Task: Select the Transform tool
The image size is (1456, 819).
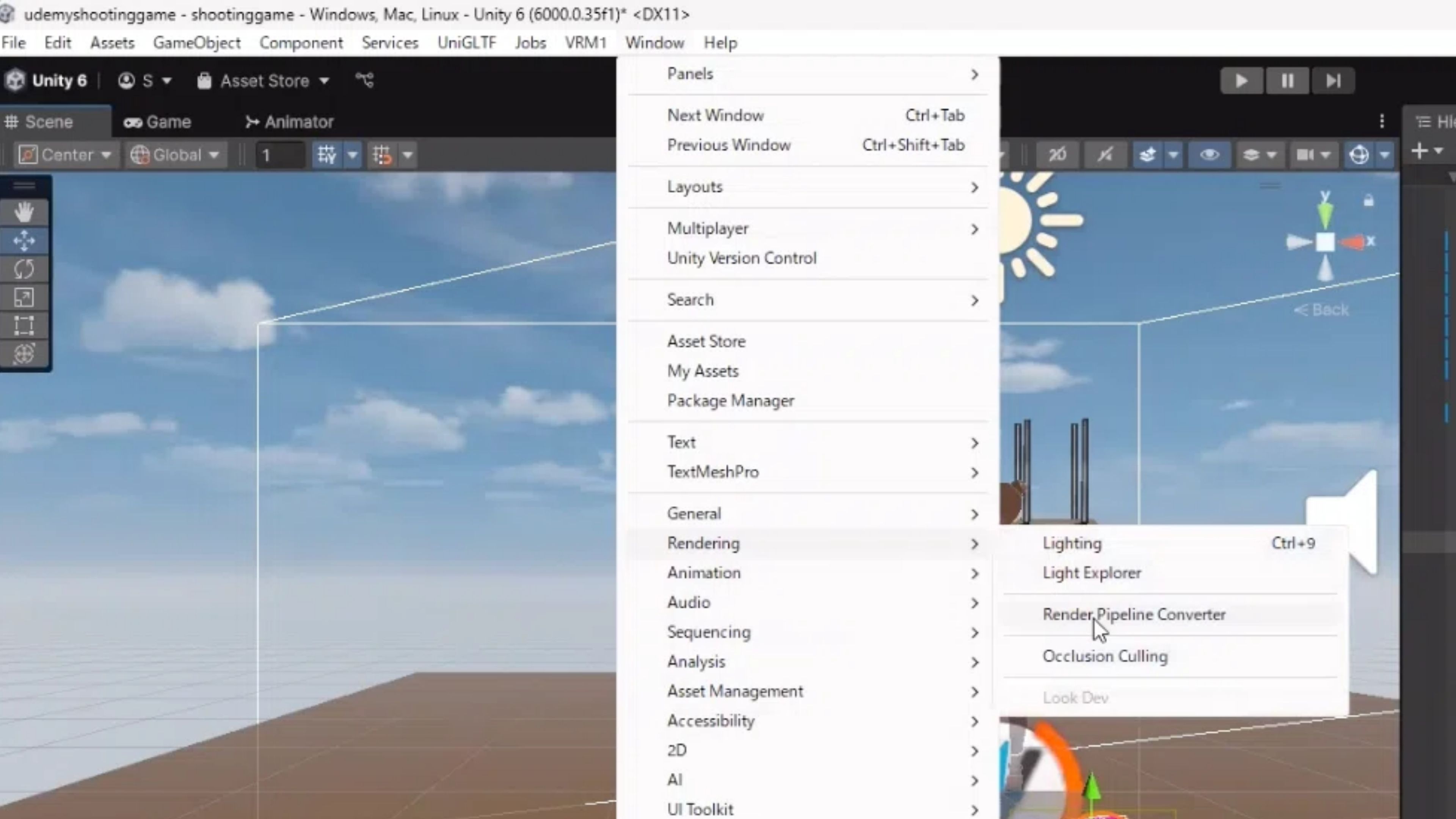Action: tap(24, 354)
